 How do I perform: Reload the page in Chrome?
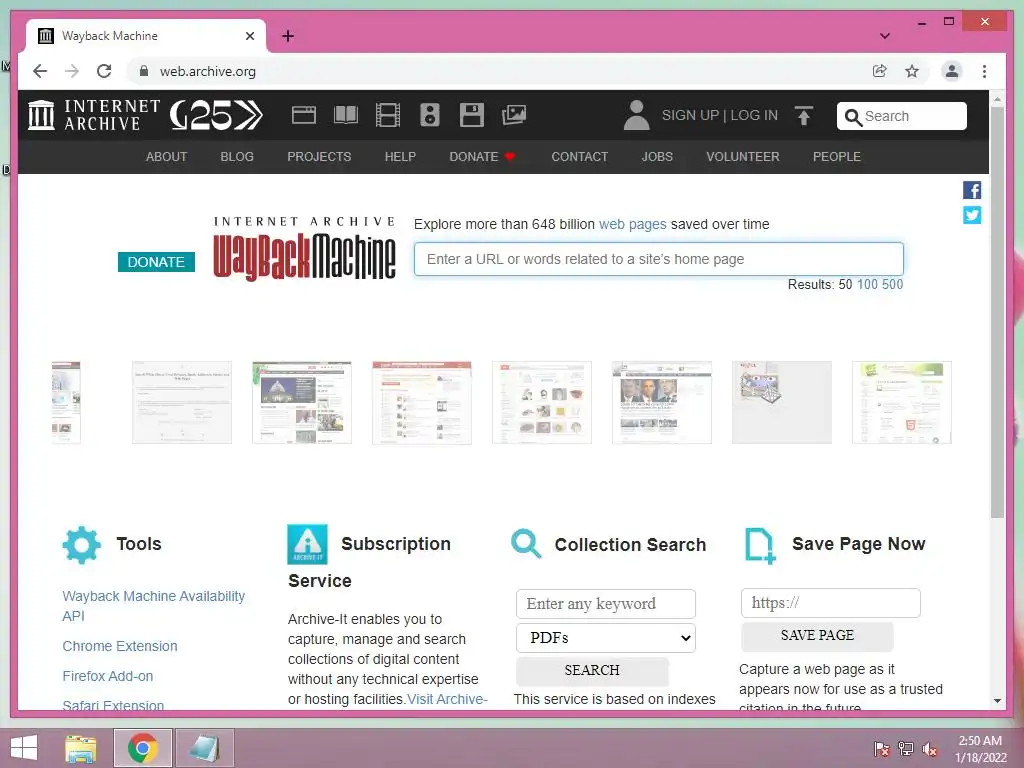pyautogui.click(x=104, y=71)
